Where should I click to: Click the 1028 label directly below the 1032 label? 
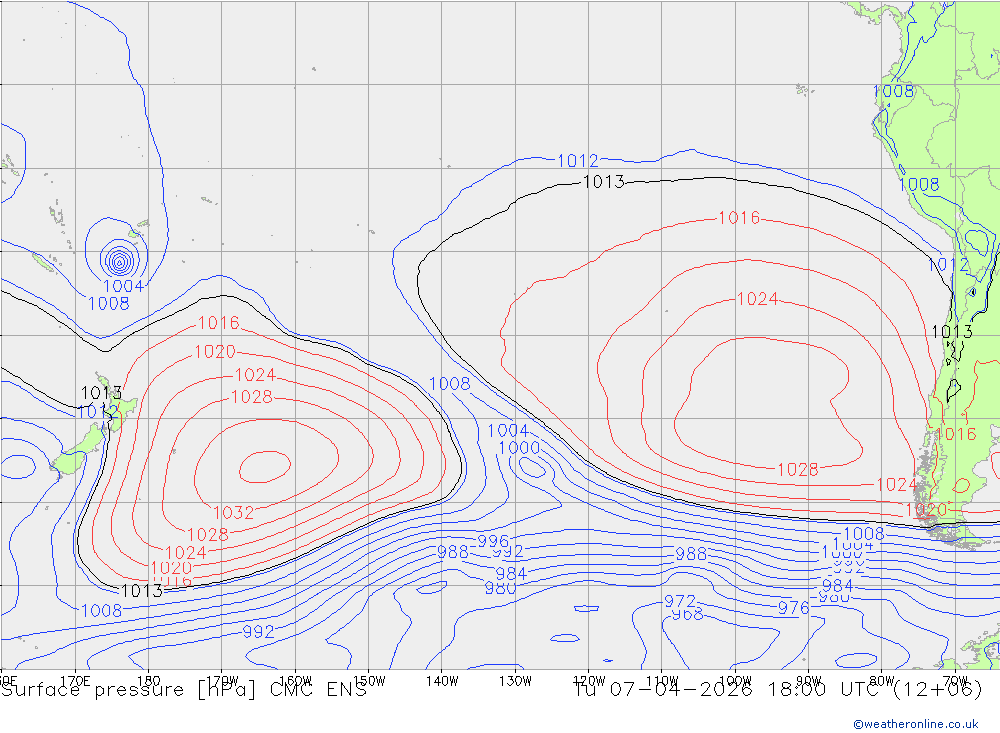pos(208,535)
